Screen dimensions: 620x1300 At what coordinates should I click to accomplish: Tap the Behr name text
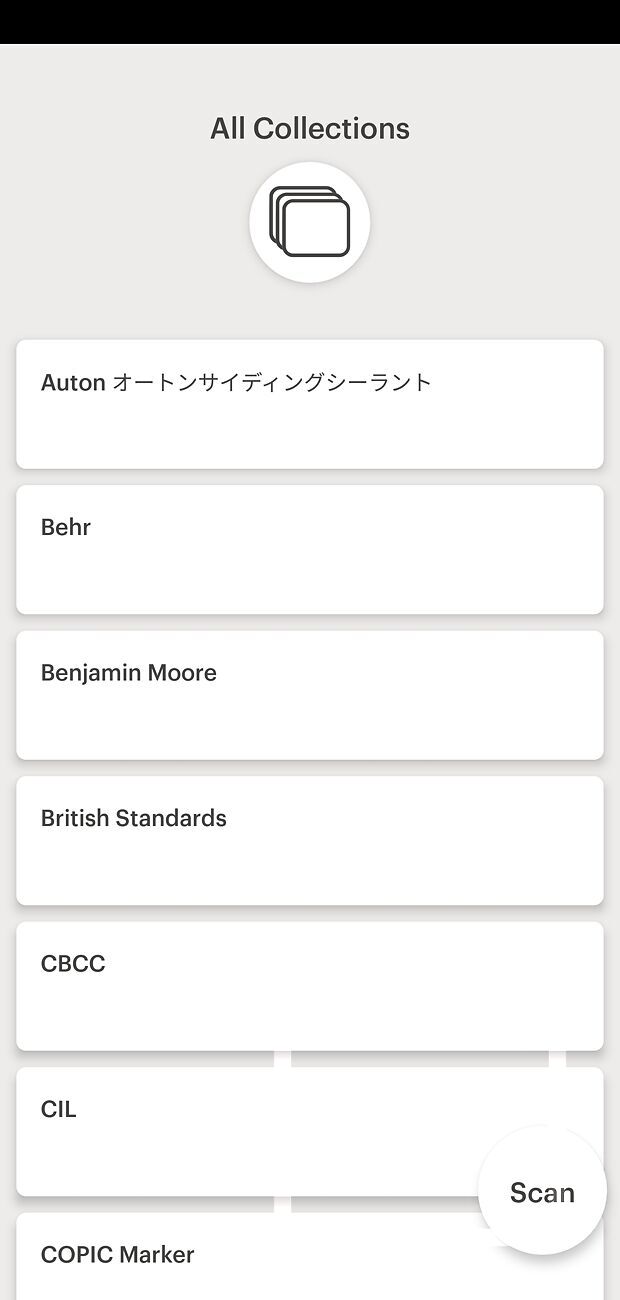pos(66,527)
